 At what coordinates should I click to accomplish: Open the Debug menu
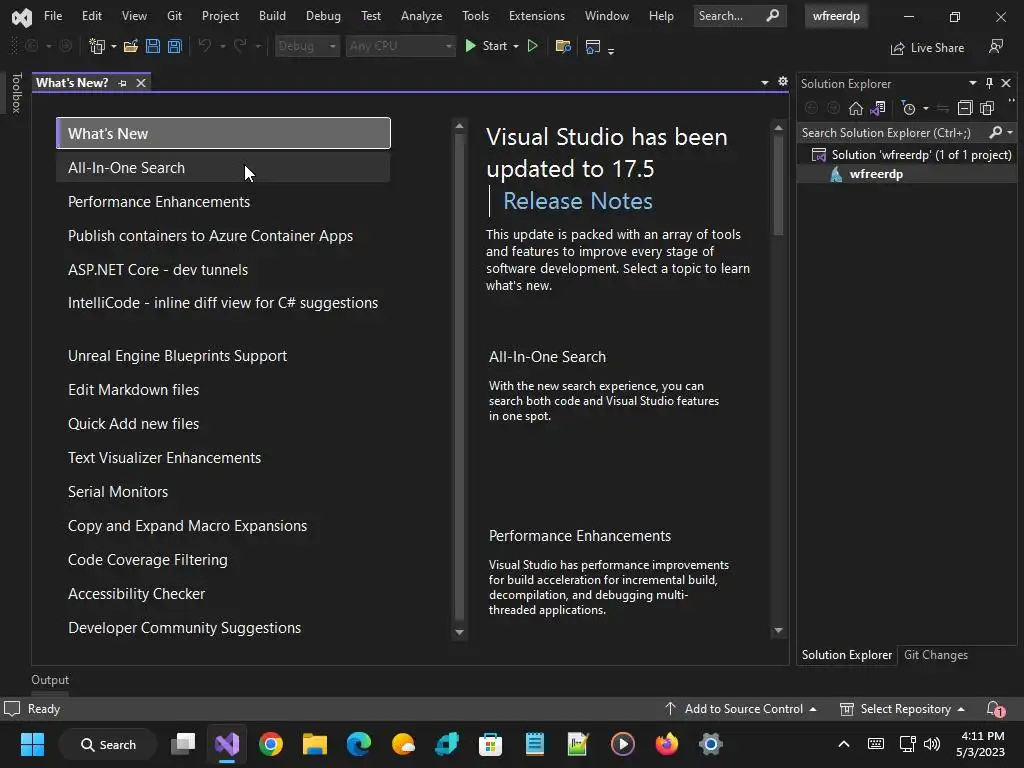(x=323, y=16)
